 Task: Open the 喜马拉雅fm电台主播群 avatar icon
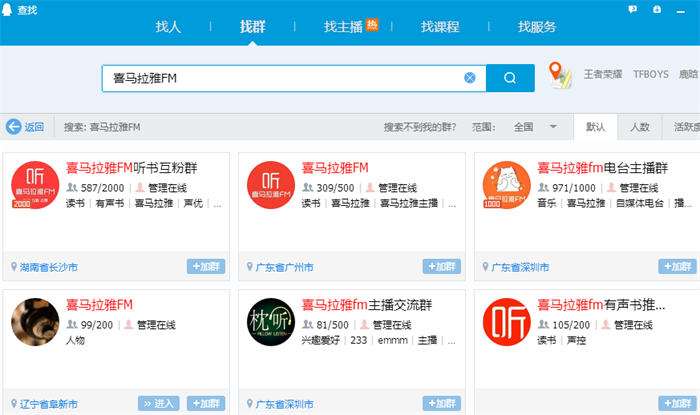[507, 185]
